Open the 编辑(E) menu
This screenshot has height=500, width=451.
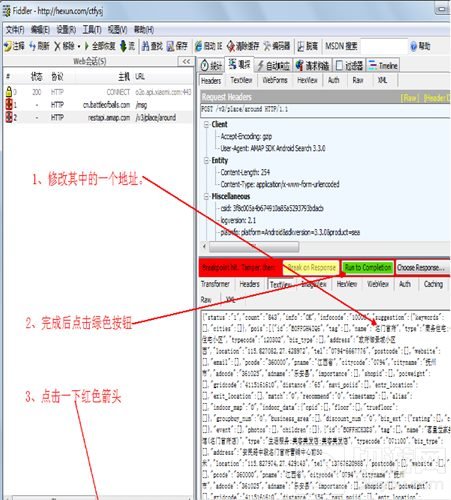[40, 30]
